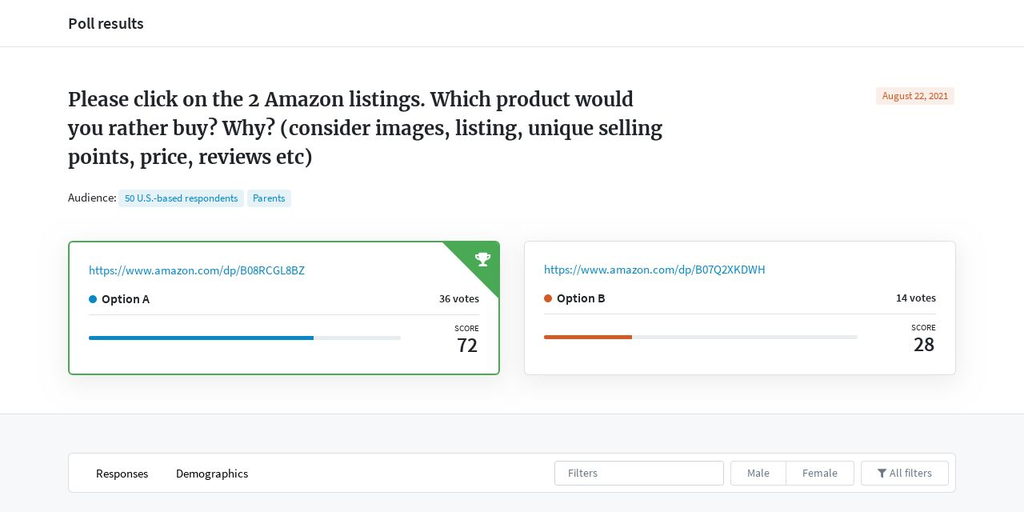Click the 14 votes label on Option B
This screenshot has height=512, width=1024.
point(916,298)
